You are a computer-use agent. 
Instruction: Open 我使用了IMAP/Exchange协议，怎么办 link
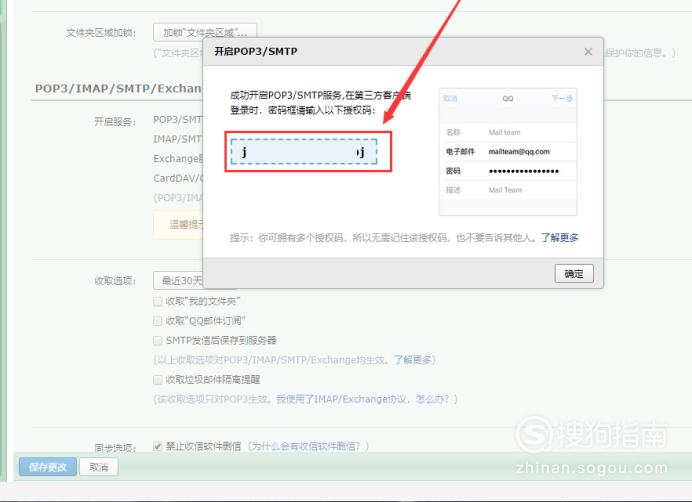(362, 399)
